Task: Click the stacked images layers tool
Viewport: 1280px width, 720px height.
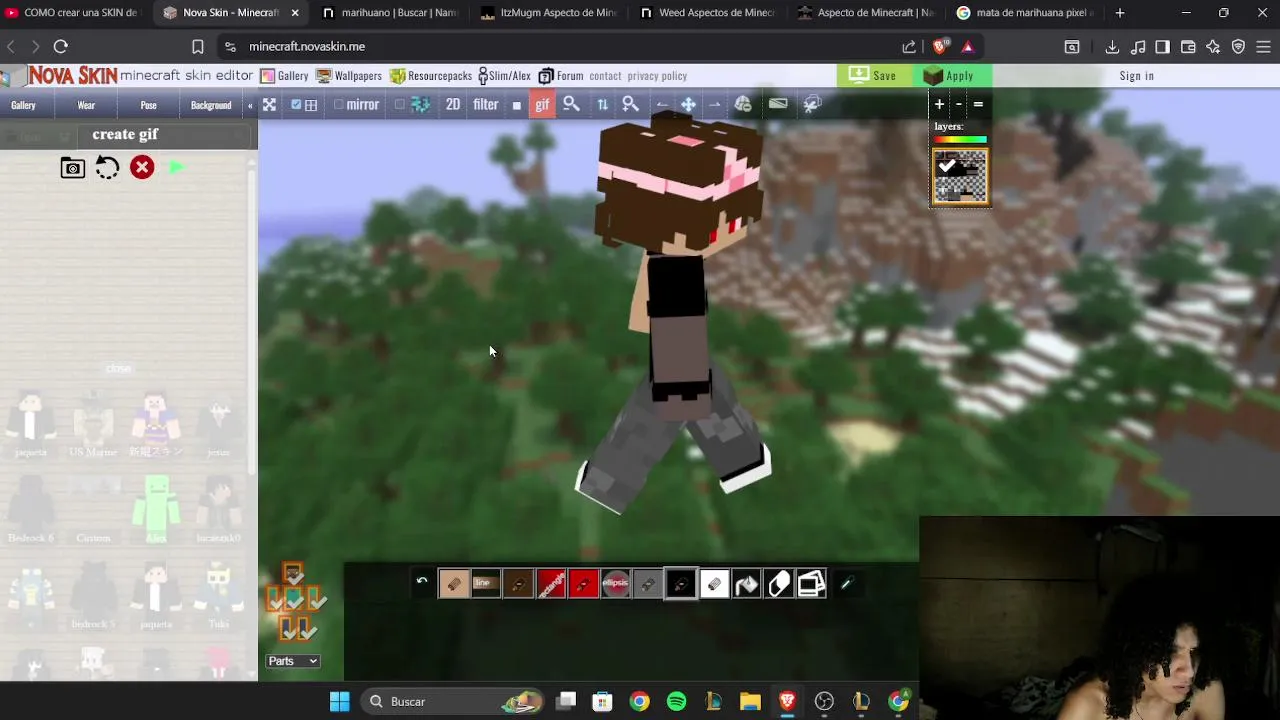Action: click(x=811, y=583)
